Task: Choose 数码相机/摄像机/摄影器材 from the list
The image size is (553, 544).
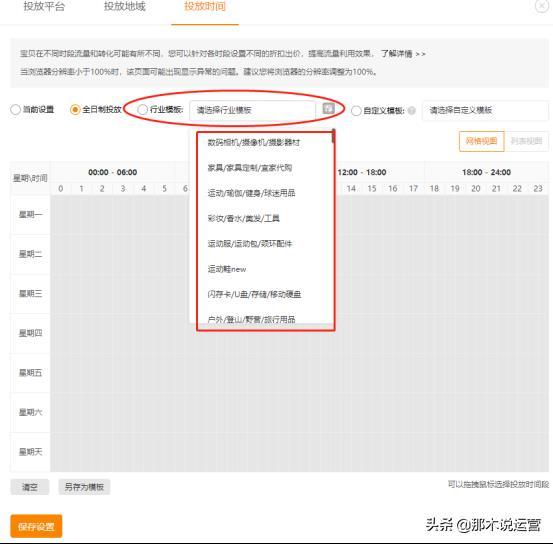Action: 254,143
